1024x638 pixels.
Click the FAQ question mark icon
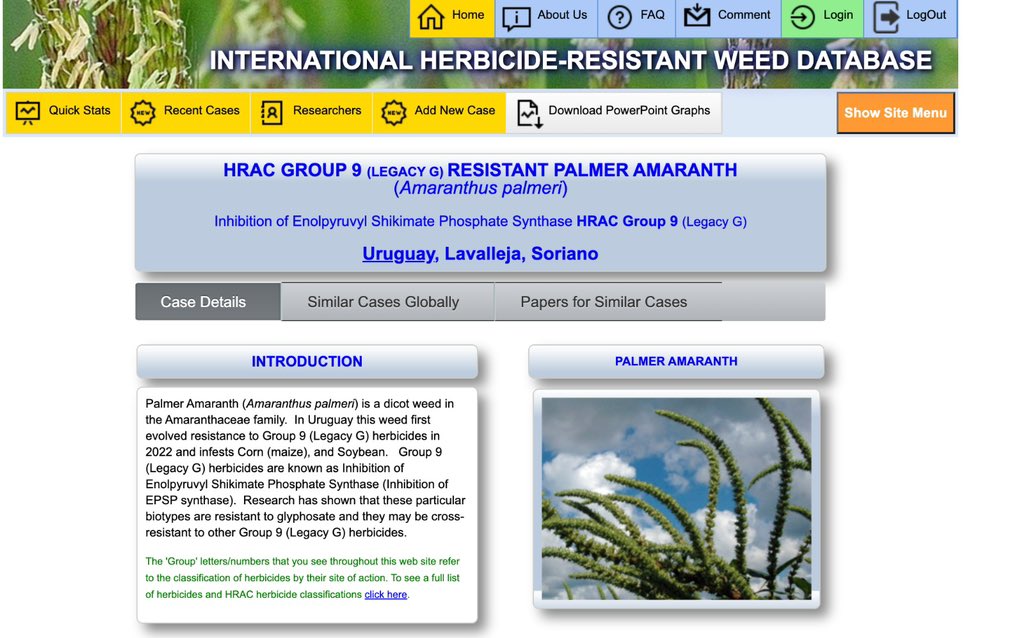619,18
